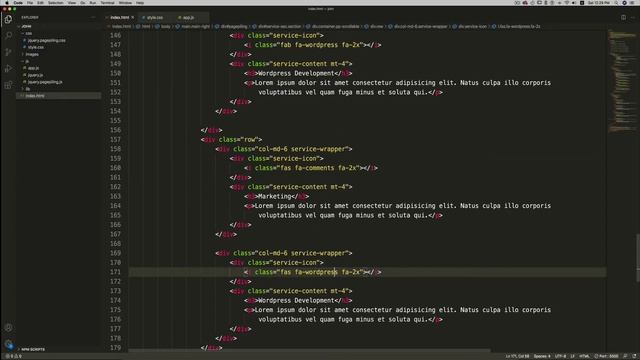Open the File menu
640x360 pixels.
tap(30, 3)
